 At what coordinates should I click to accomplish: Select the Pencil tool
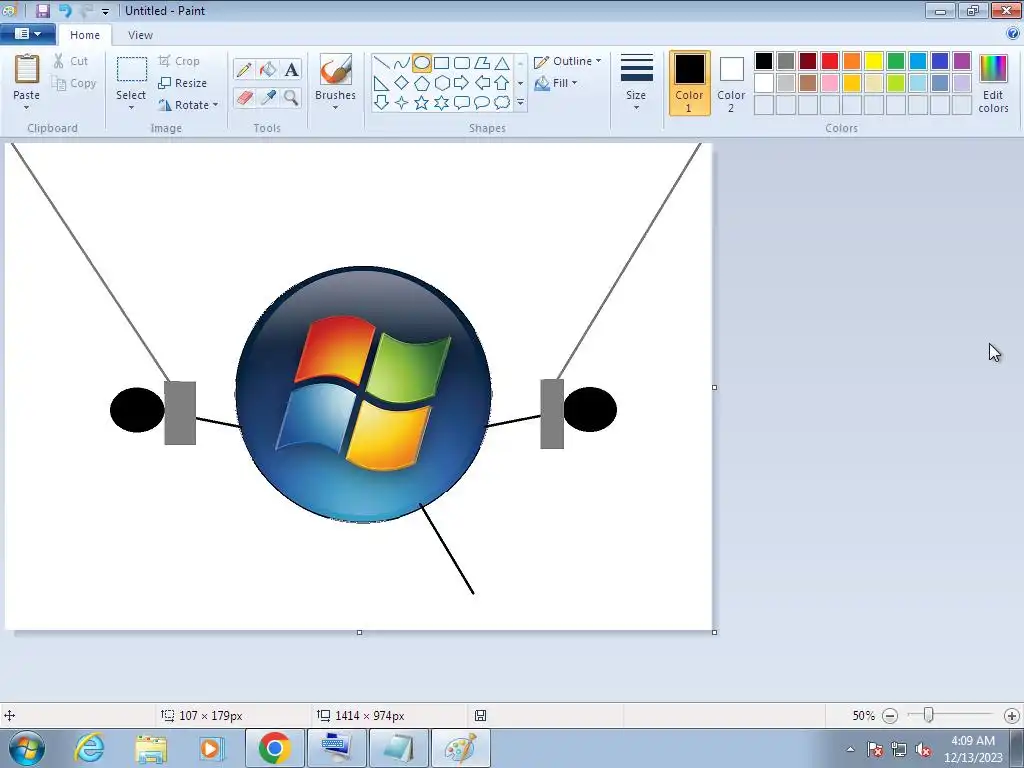(244, 69)
